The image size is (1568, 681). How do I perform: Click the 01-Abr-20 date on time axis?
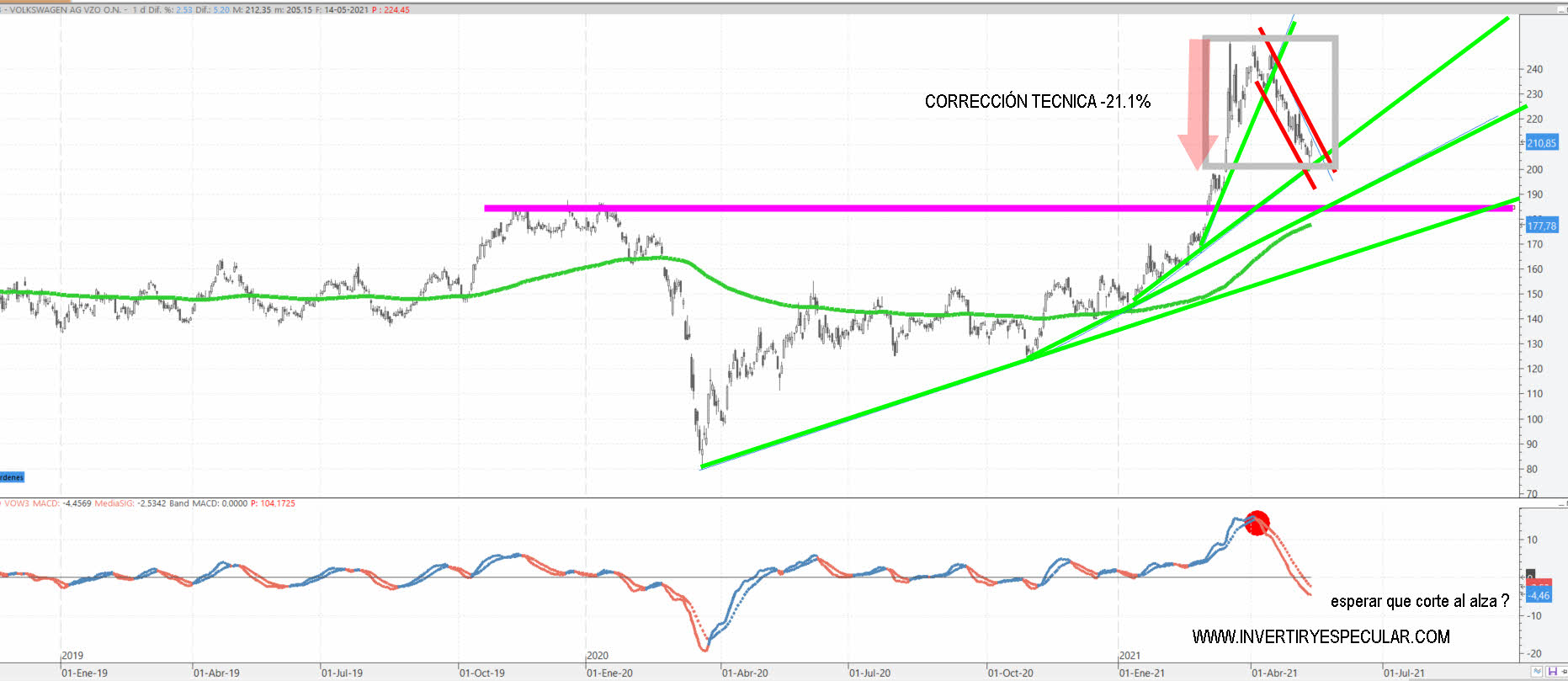coord(744,673)
